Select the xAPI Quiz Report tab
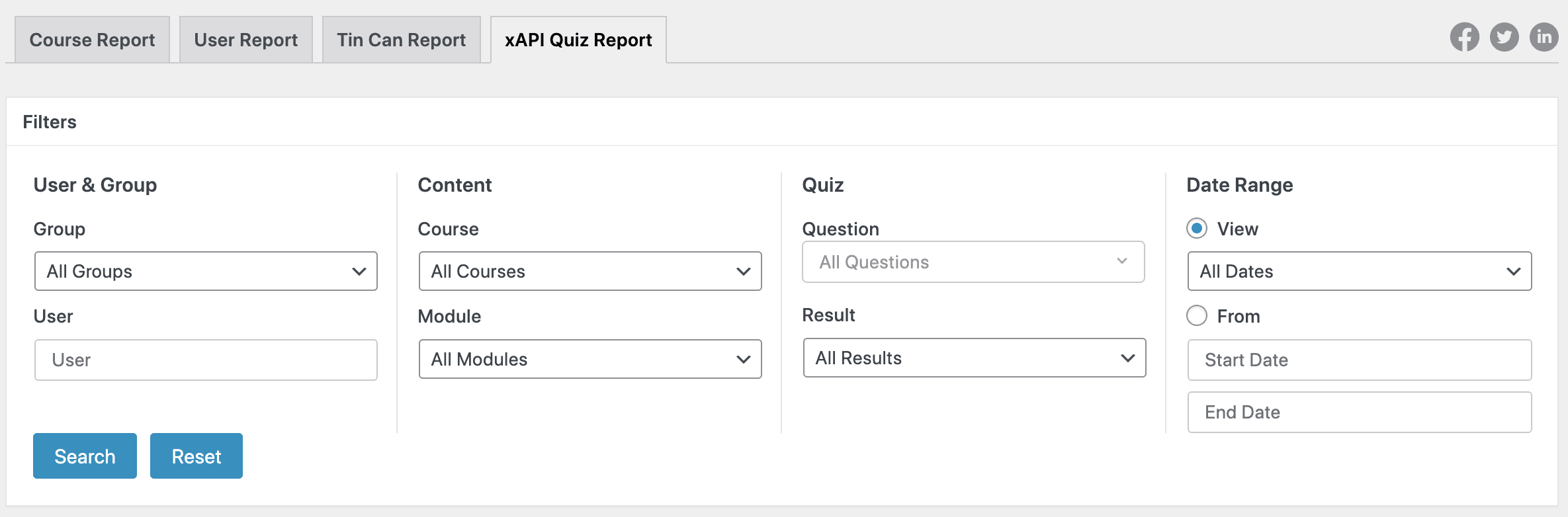 pos(578,40)
